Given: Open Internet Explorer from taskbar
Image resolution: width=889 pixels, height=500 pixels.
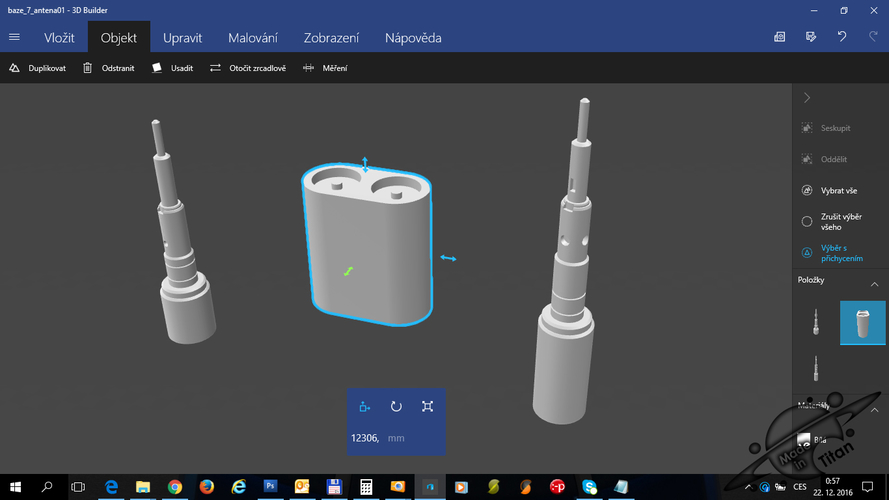Looking at the screenshot, I should point(238,487).
